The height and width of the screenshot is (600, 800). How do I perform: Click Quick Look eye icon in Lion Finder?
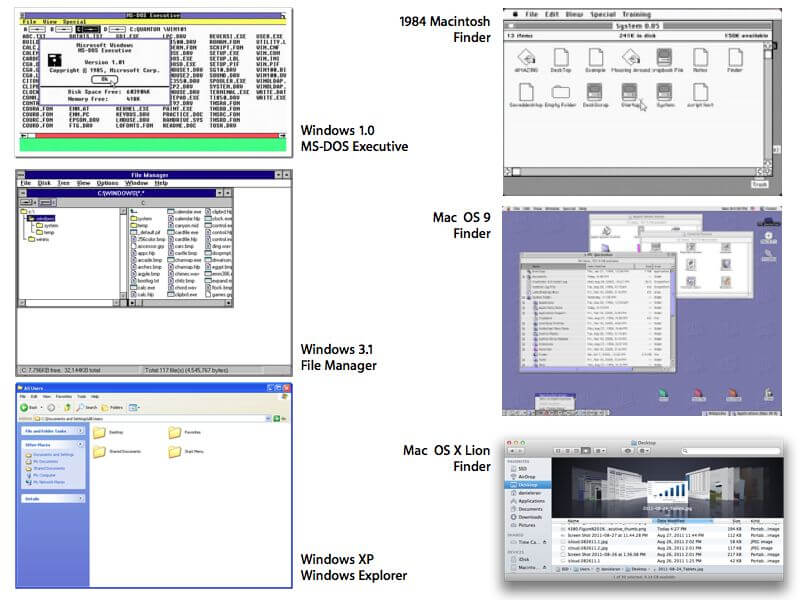point(628,451)
